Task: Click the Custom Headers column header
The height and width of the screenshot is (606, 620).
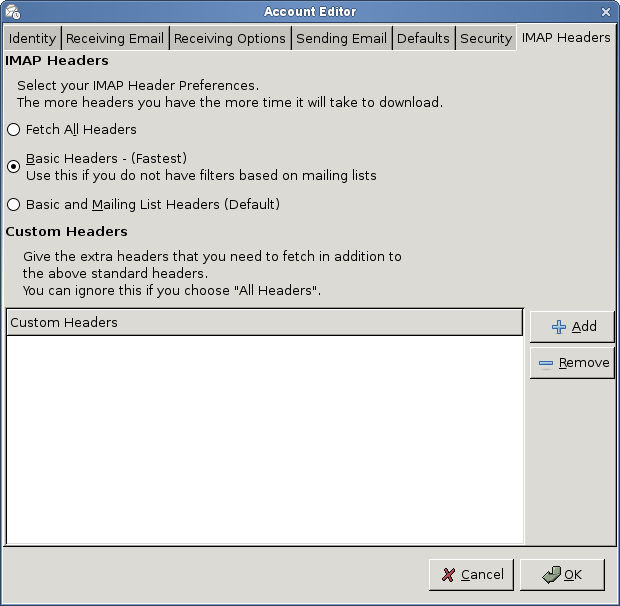Action: [264, 322]
